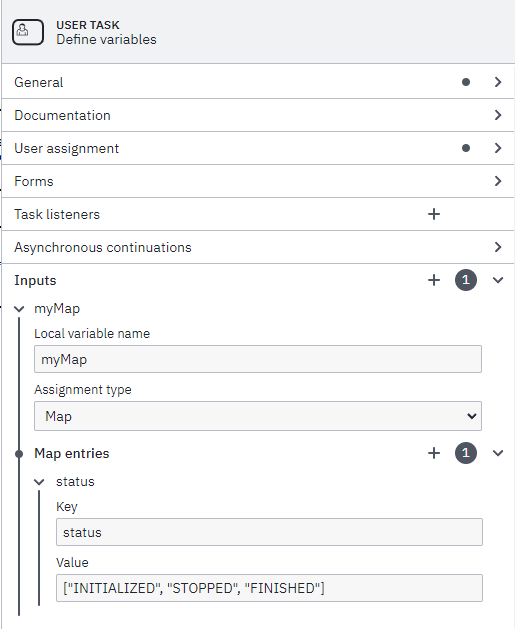
Task: Click the Inputs count badge
Action: click(466, 280)
